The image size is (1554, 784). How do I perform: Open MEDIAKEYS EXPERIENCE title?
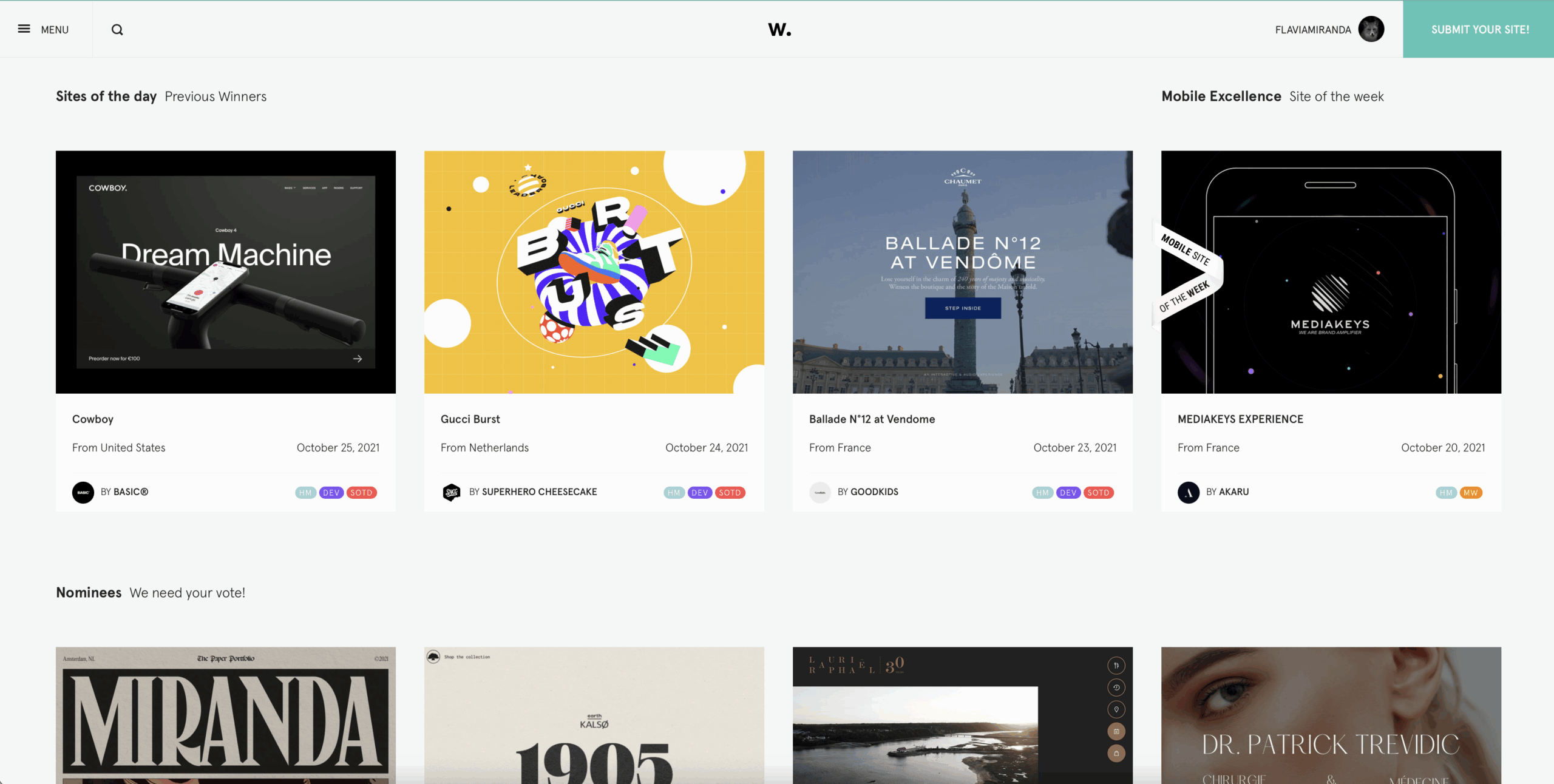pyautogui.click(x=1240, y=419)
